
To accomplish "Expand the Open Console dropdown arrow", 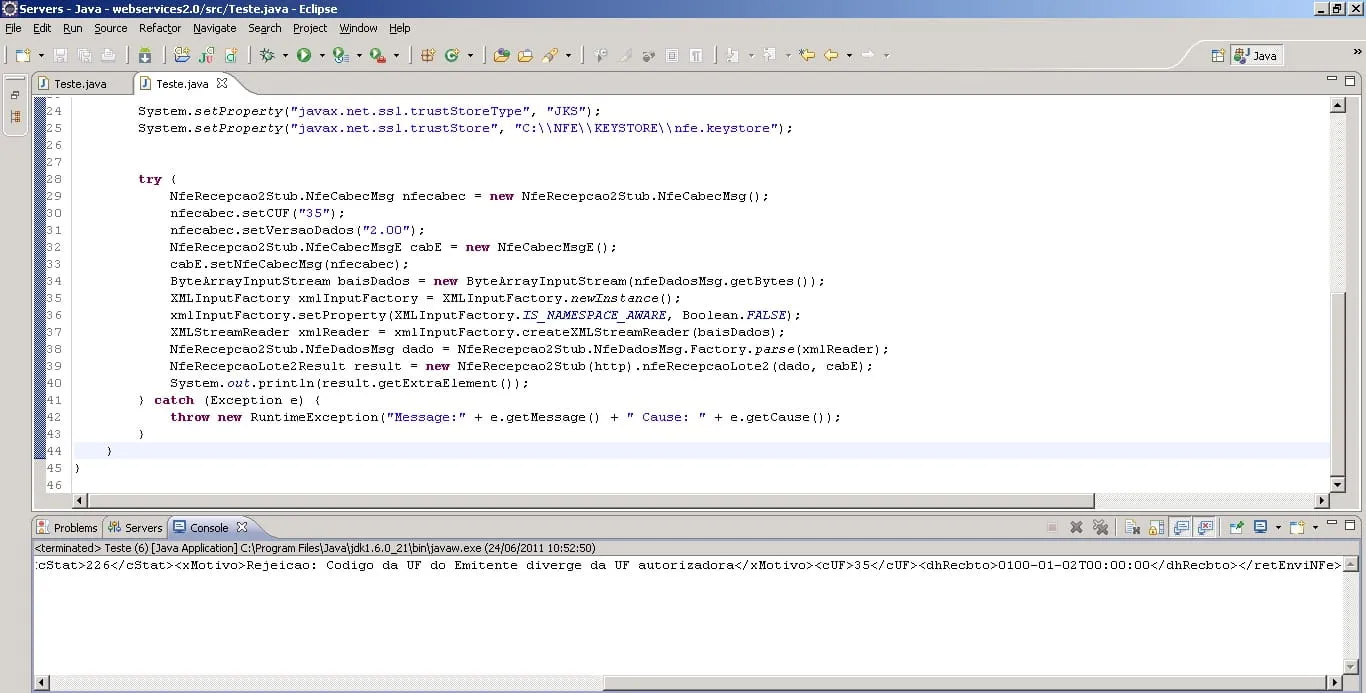I will [x=1315, y=527].
